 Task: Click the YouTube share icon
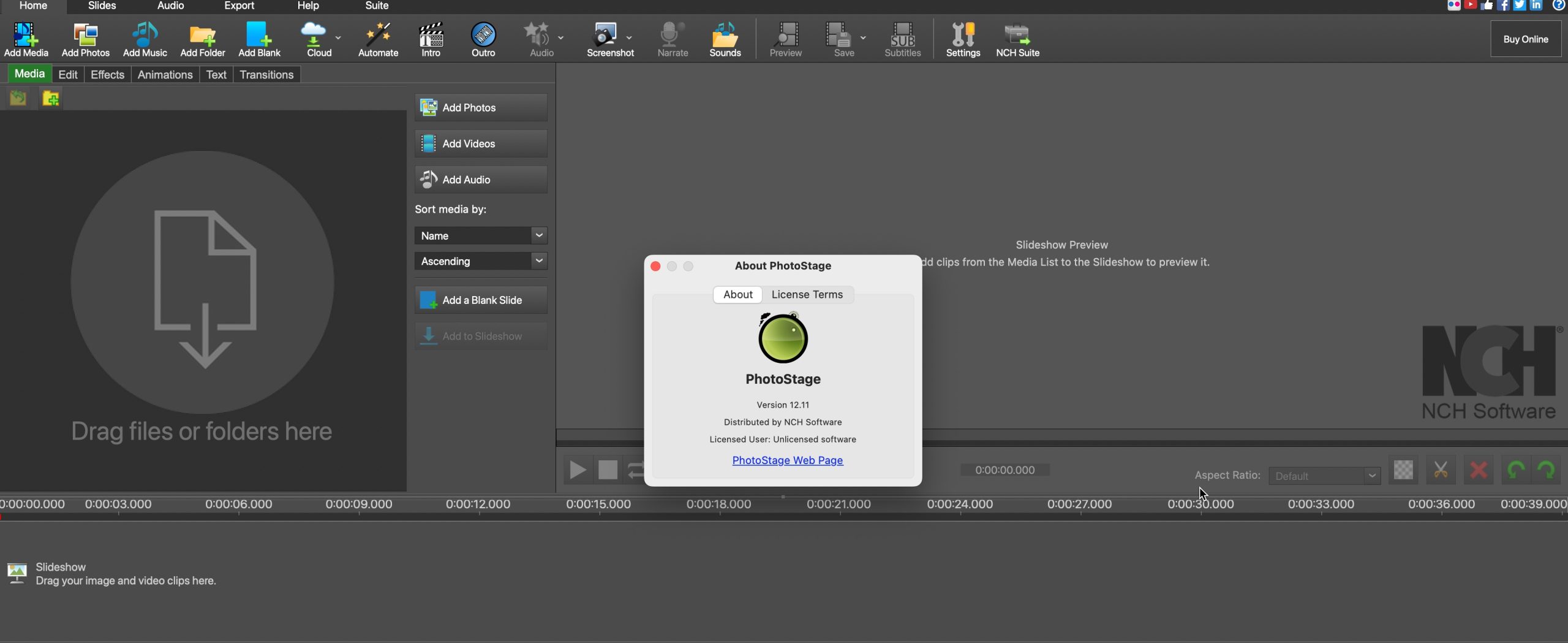point(1471,6)
